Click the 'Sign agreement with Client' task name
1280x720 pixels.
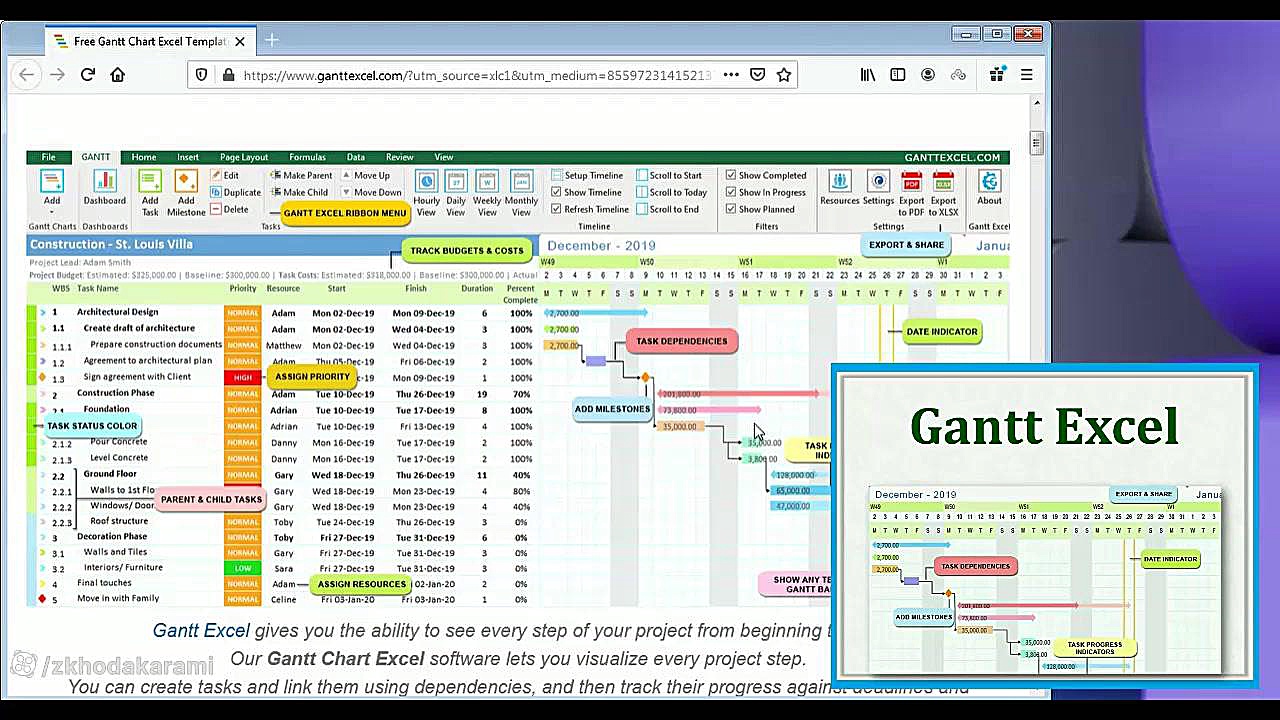pos(137,377)
